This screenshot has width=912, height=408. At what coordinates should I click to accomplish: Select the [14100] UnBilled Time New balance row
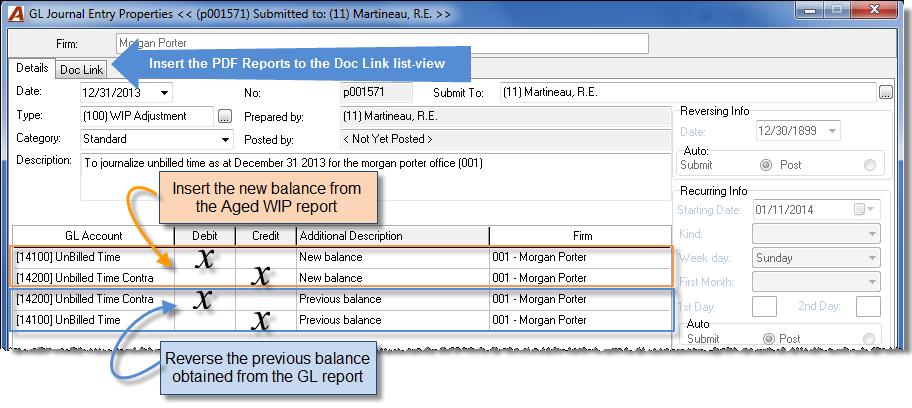343,257
